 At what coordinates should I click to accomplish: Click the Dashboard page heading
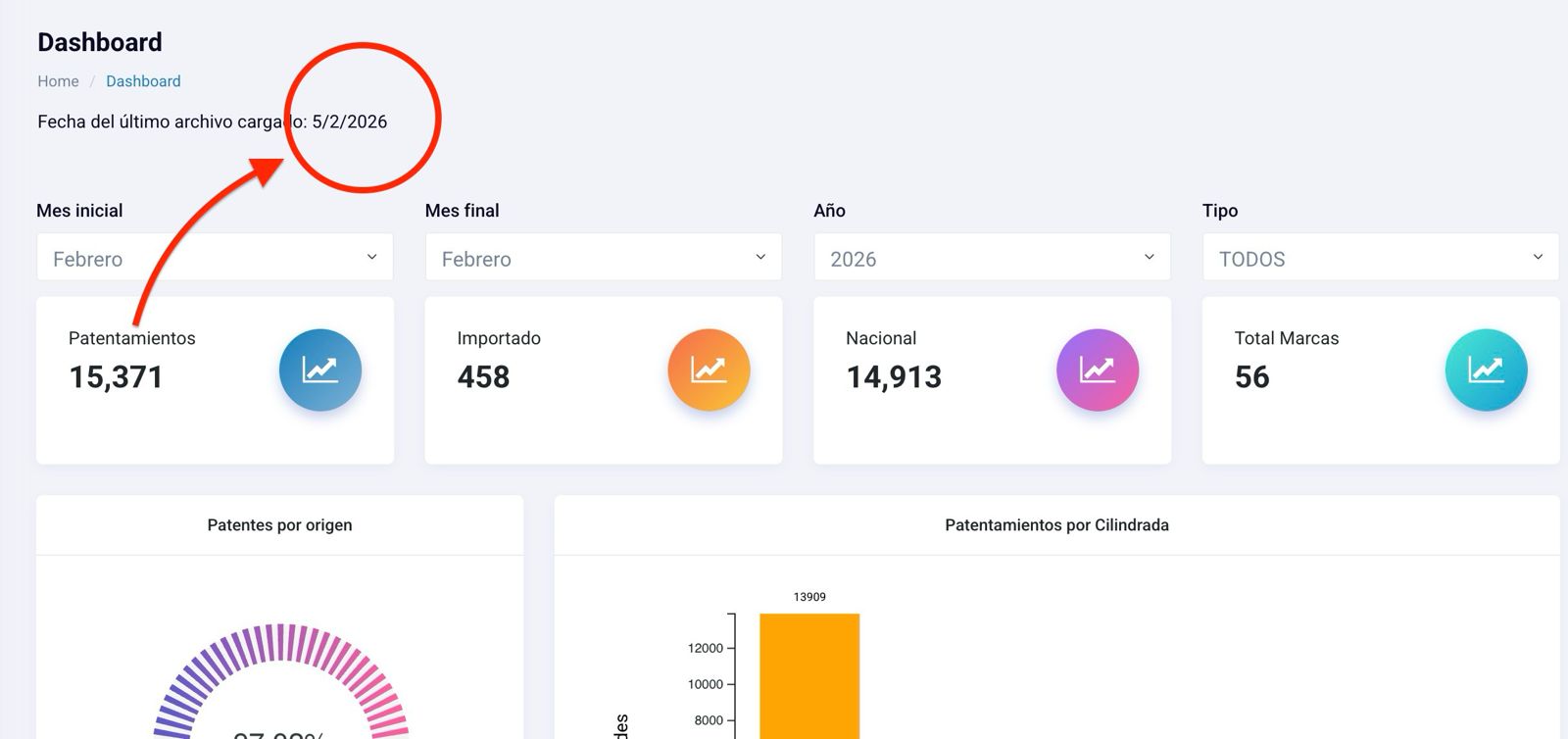(100, 42)
